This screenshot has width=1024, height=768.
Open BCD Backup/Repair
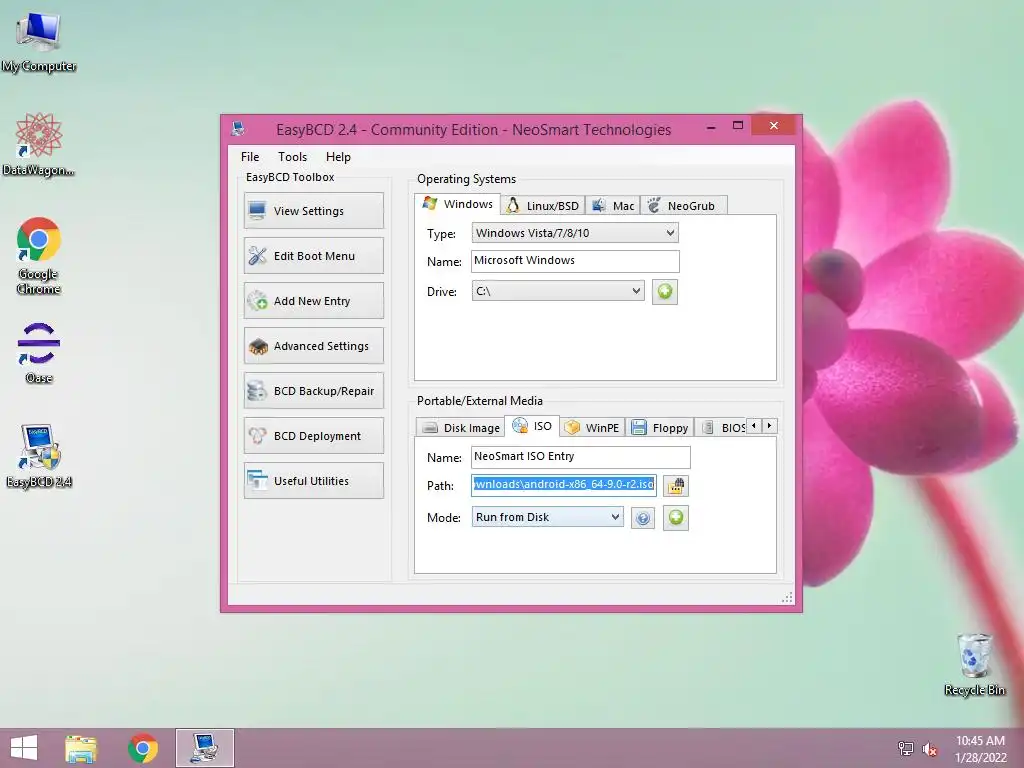[313, 391]
